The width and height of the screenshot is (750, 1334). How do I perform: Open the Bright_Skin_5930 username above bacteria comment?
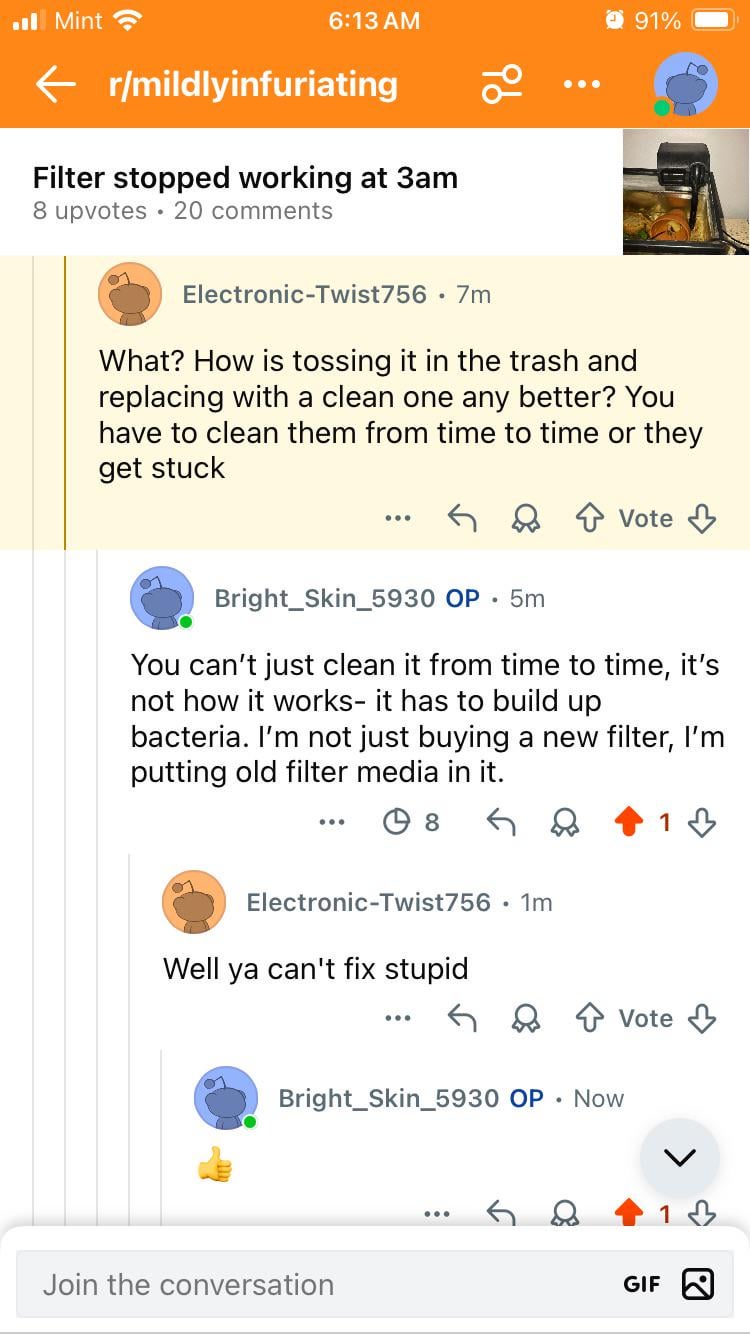(324, 598)
